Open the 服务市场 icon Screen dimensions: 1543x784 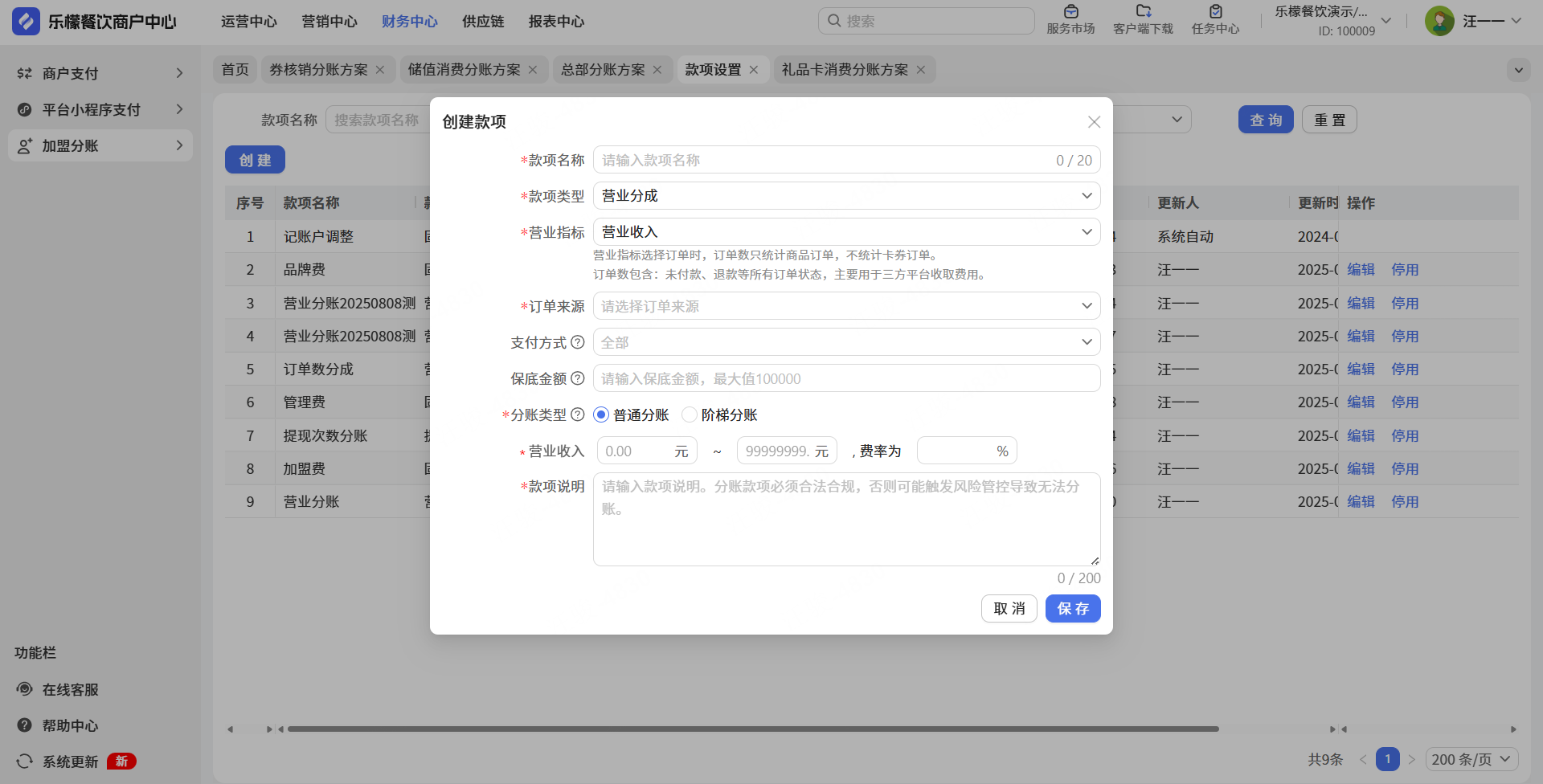tap(1070, 12)
